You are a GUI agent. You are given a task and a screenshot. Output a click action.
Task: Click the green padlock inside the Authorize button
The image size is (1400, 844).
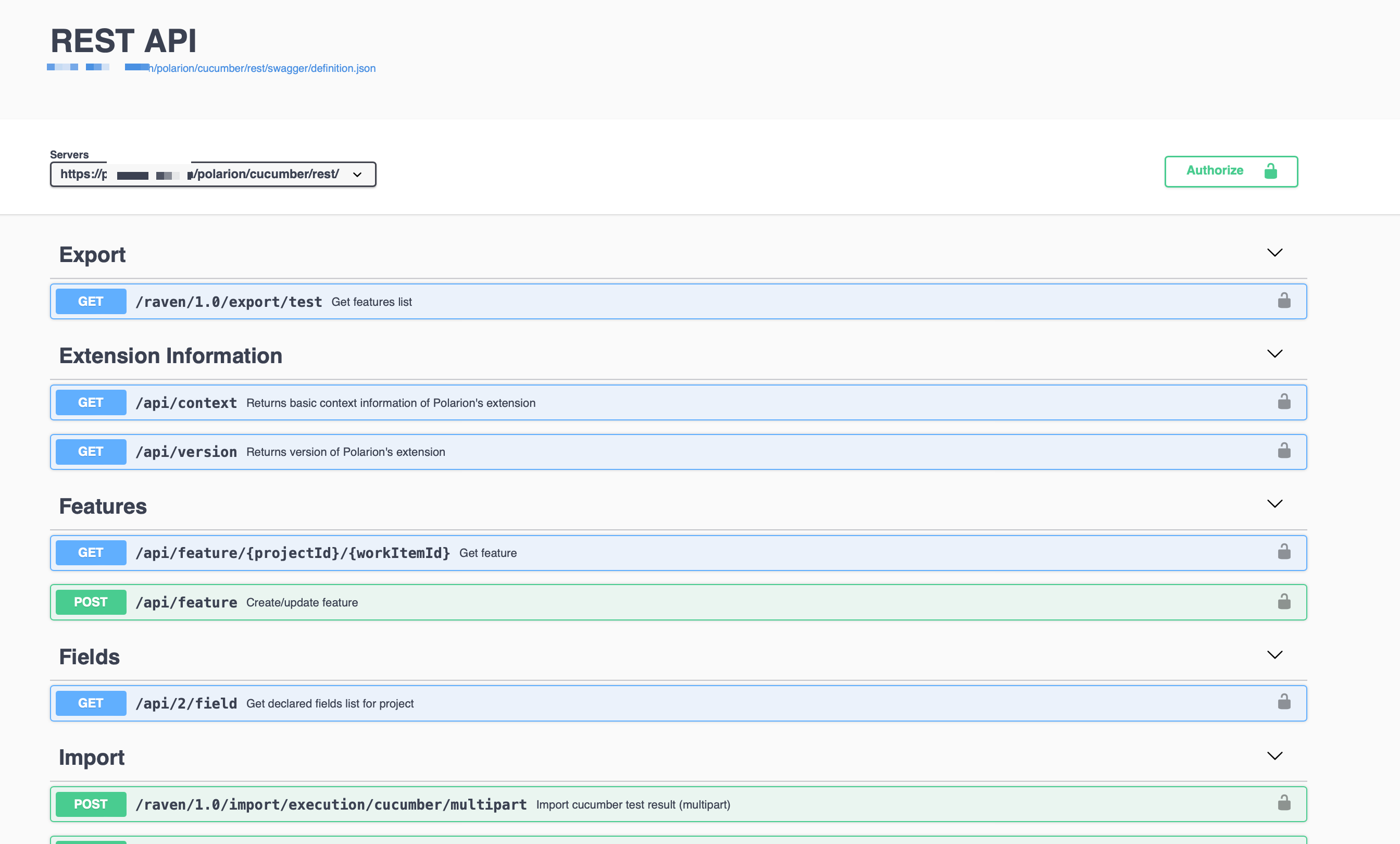(1270, 171)
